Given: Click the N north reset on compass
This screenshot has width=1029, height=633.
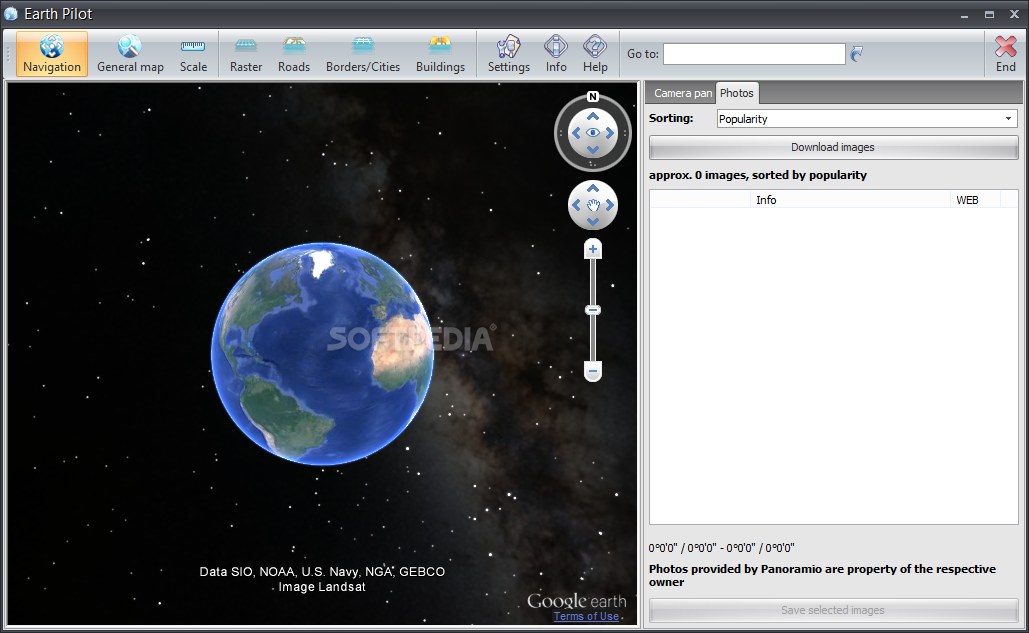Looking at the screenshot, I should 593,96.
